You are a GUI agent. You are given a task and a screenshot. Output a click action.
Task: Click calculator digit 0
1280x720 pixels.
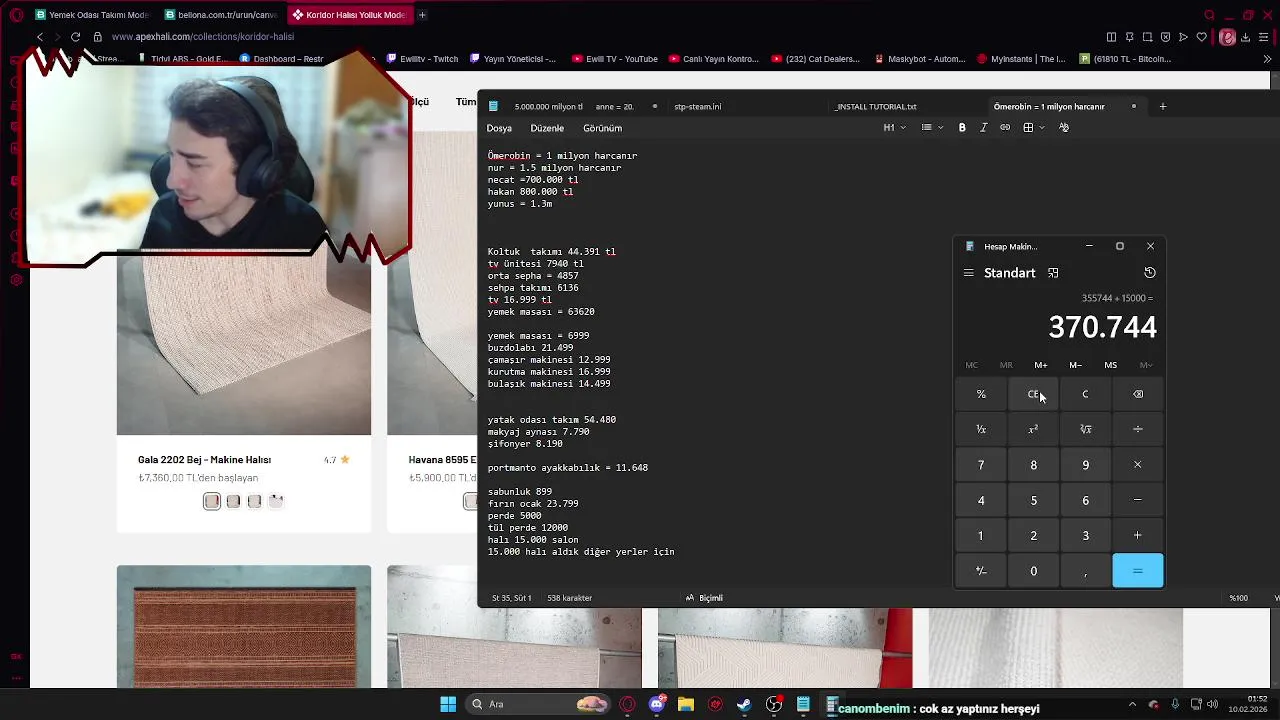click(x=1033, y=571)
